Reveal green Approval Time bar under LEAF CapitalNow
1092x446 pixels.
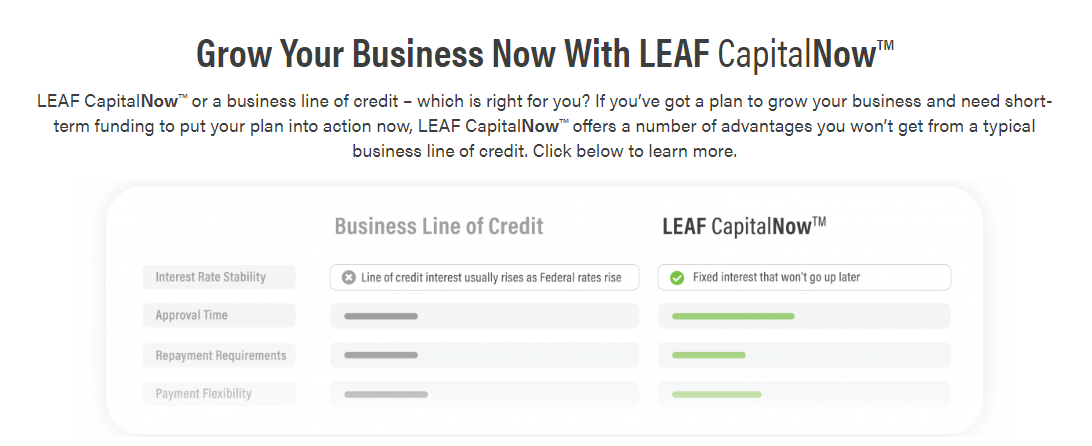tap(733, 316)
